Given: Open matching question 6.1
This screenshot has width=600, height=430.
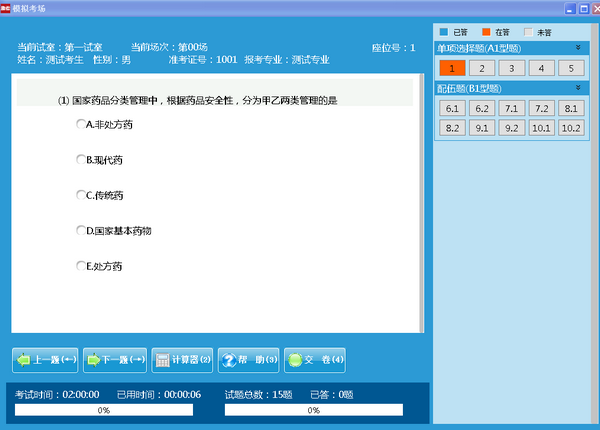Looking at the screenshot, I should coord(452,108).
